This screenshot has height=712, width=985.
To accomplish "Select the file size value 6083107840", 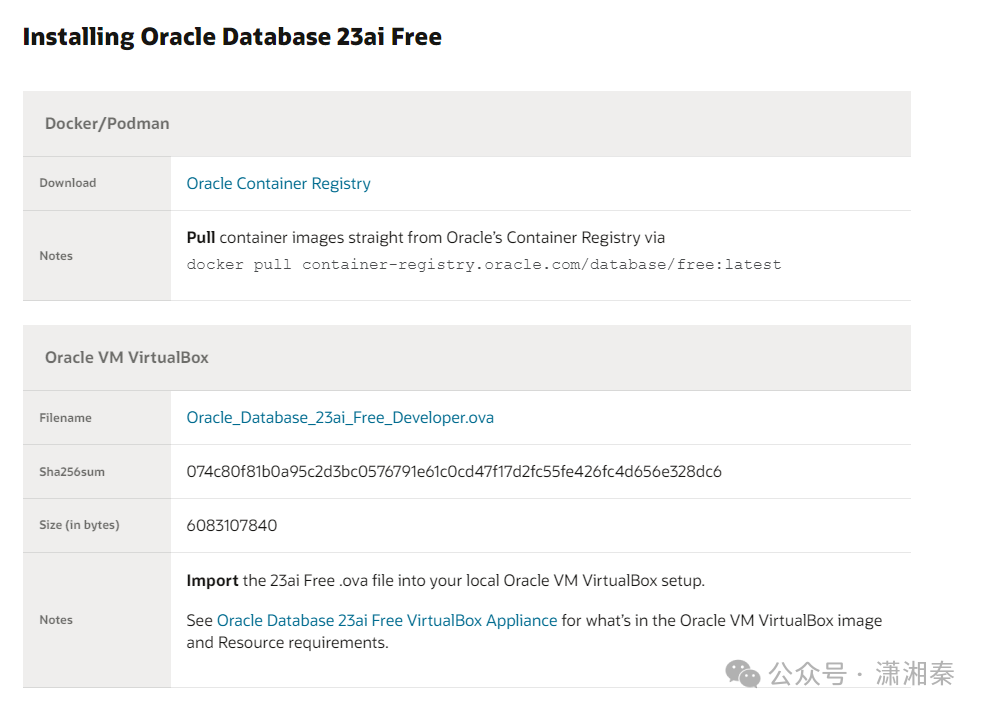I will point(233,525).
